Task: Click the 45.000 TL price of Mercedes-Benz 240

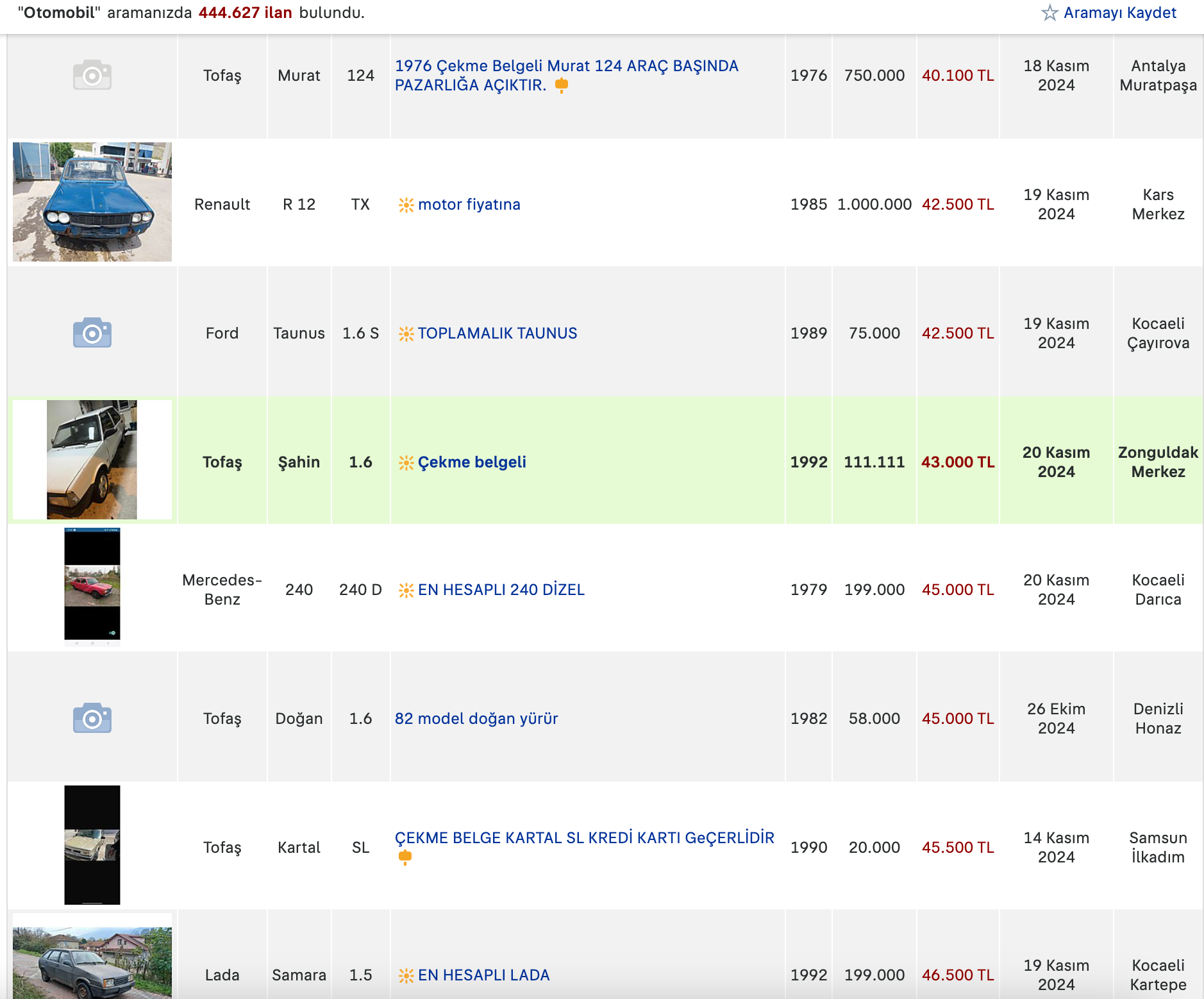Action: [958, 590]
